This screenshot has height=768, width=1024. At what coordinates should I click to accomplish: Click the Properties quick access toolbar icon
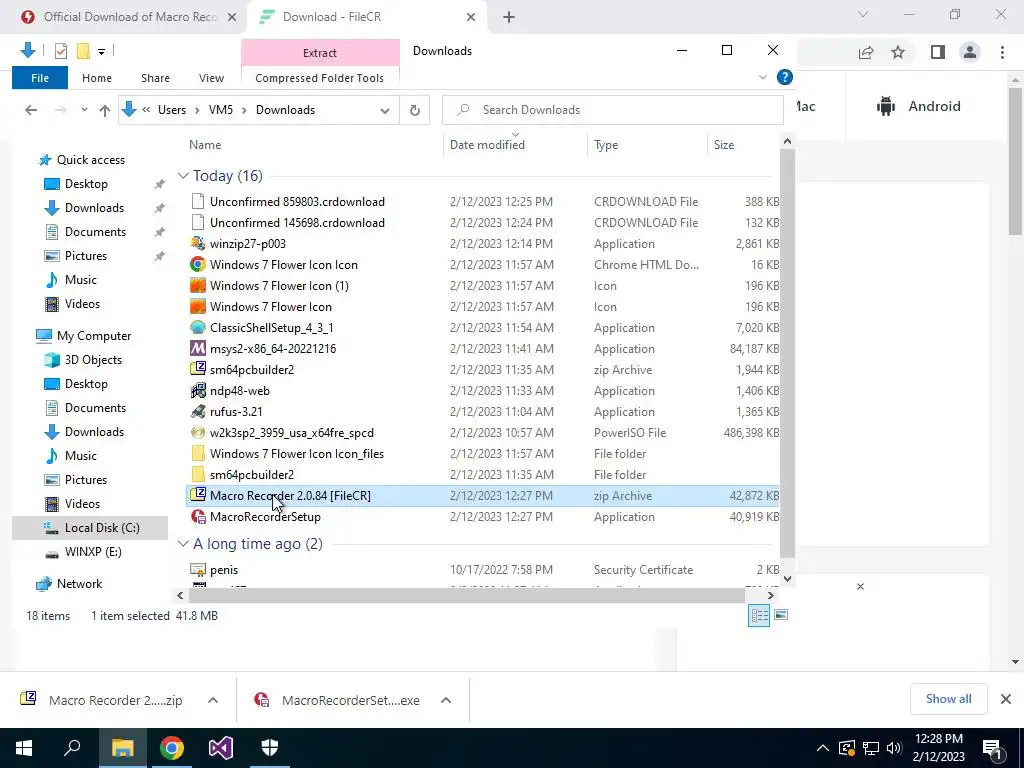click(61, 51)
